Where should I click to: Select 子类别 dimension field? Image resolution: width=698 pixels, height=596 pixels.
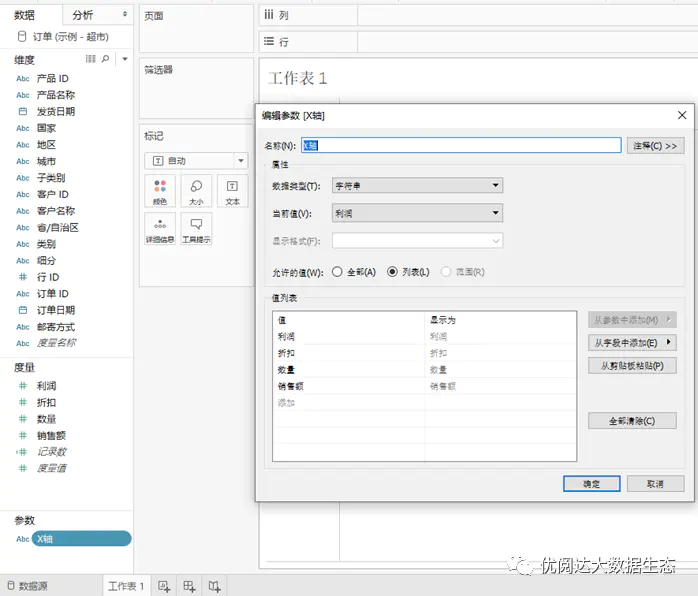[51, 178]
